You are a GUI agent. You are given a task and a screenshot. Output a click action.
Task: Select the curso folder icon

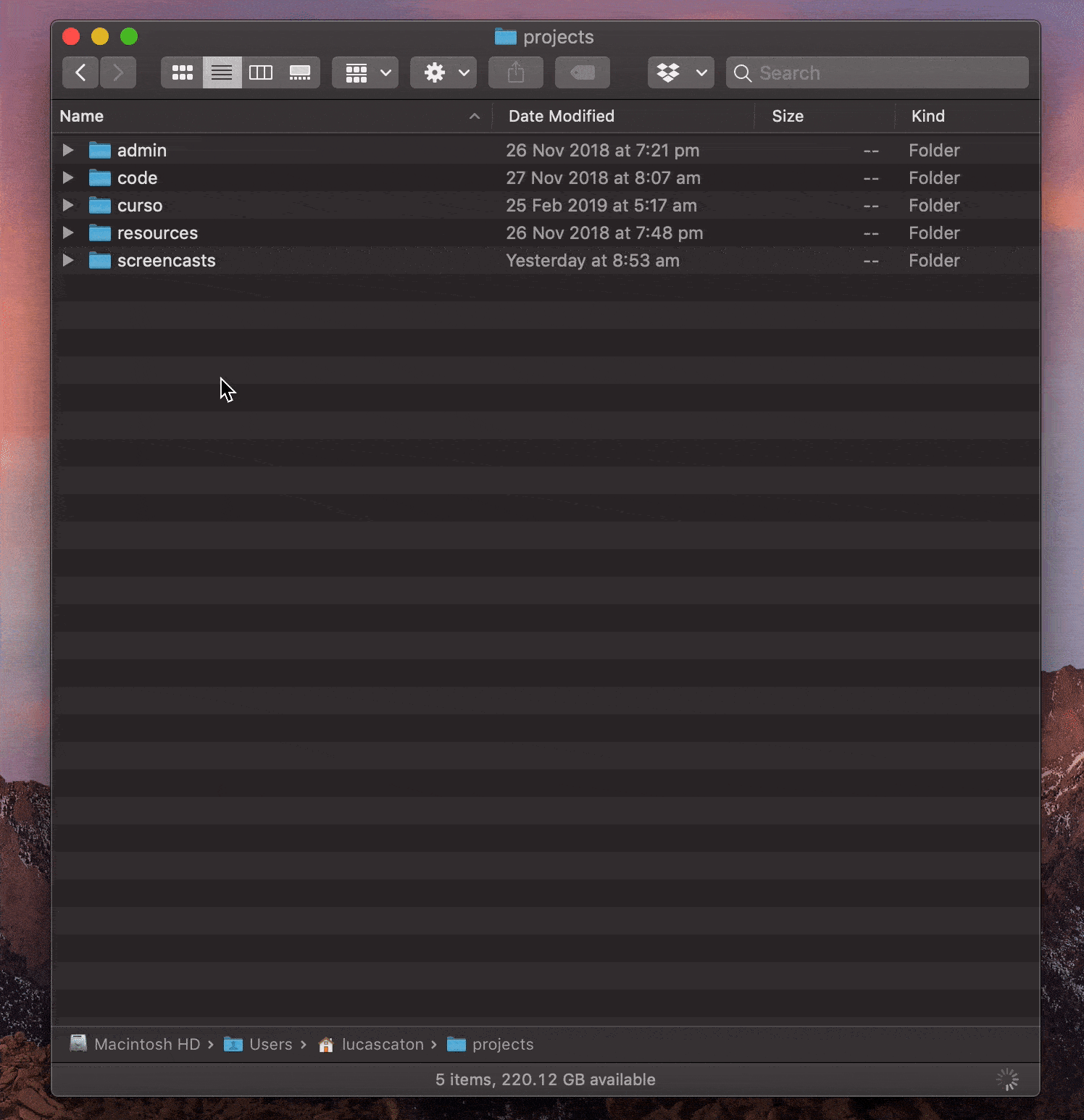(100, 205)
